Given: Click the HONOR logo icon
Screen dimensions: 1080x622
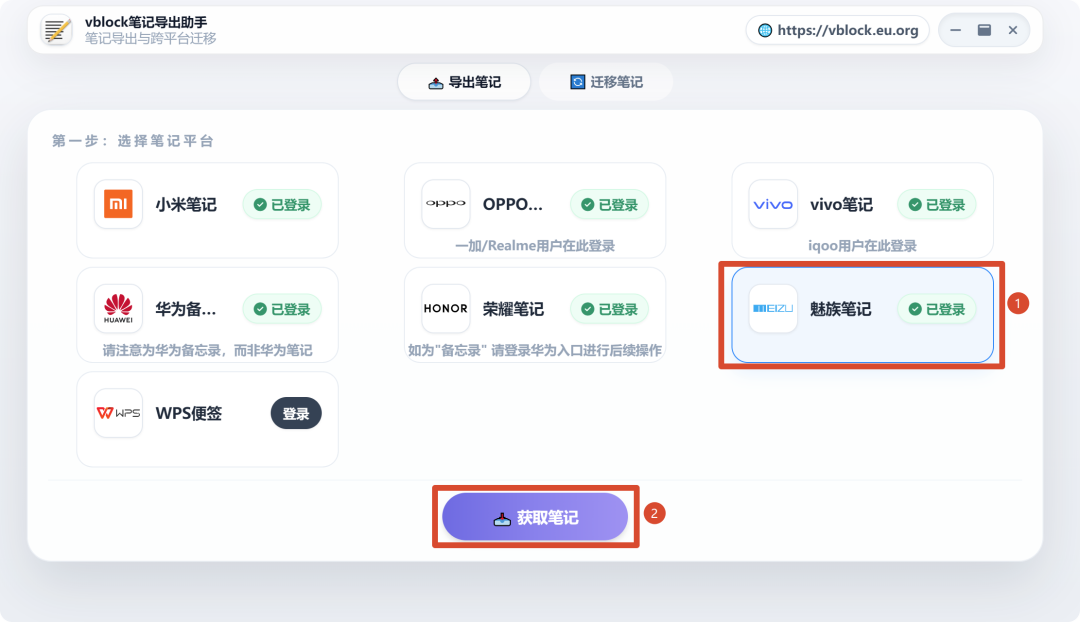Looking at the screenshot, I should 446,309.
